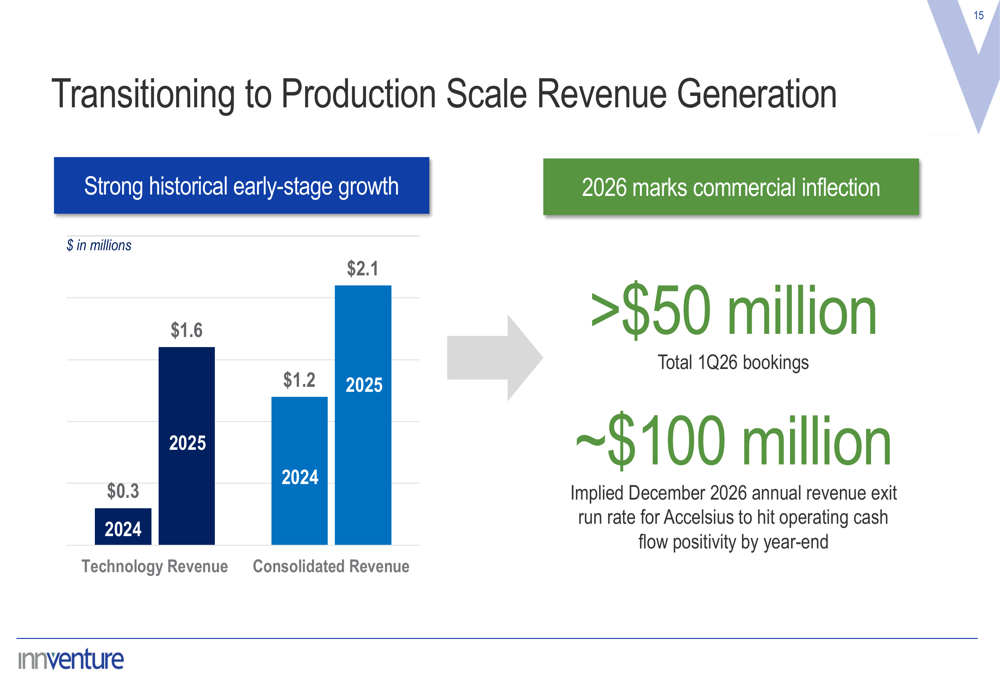1000x685 pixels.
Task: Select the 2025 Consolidated Revenue bar
Action: (364, 415)
